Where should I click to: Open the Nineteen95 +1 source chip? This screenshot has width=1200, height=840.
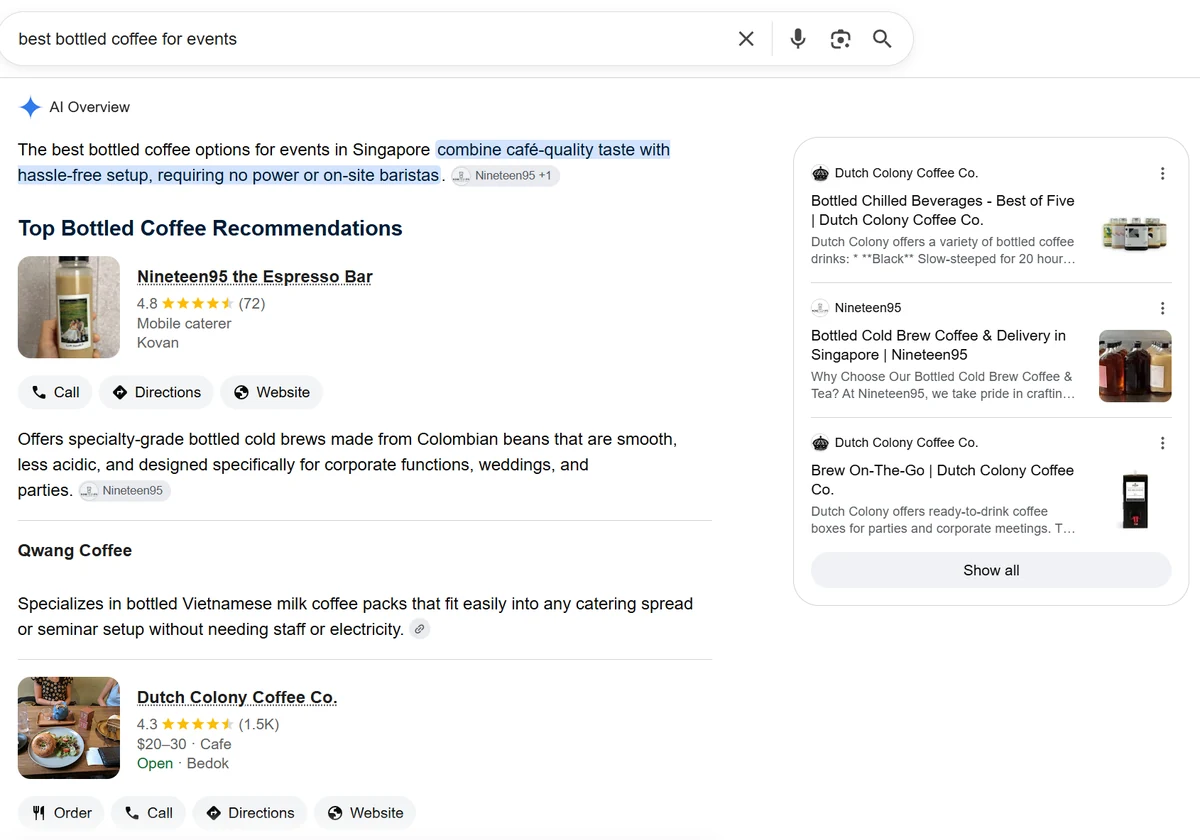pyautogui.click(x=505, y=176)
